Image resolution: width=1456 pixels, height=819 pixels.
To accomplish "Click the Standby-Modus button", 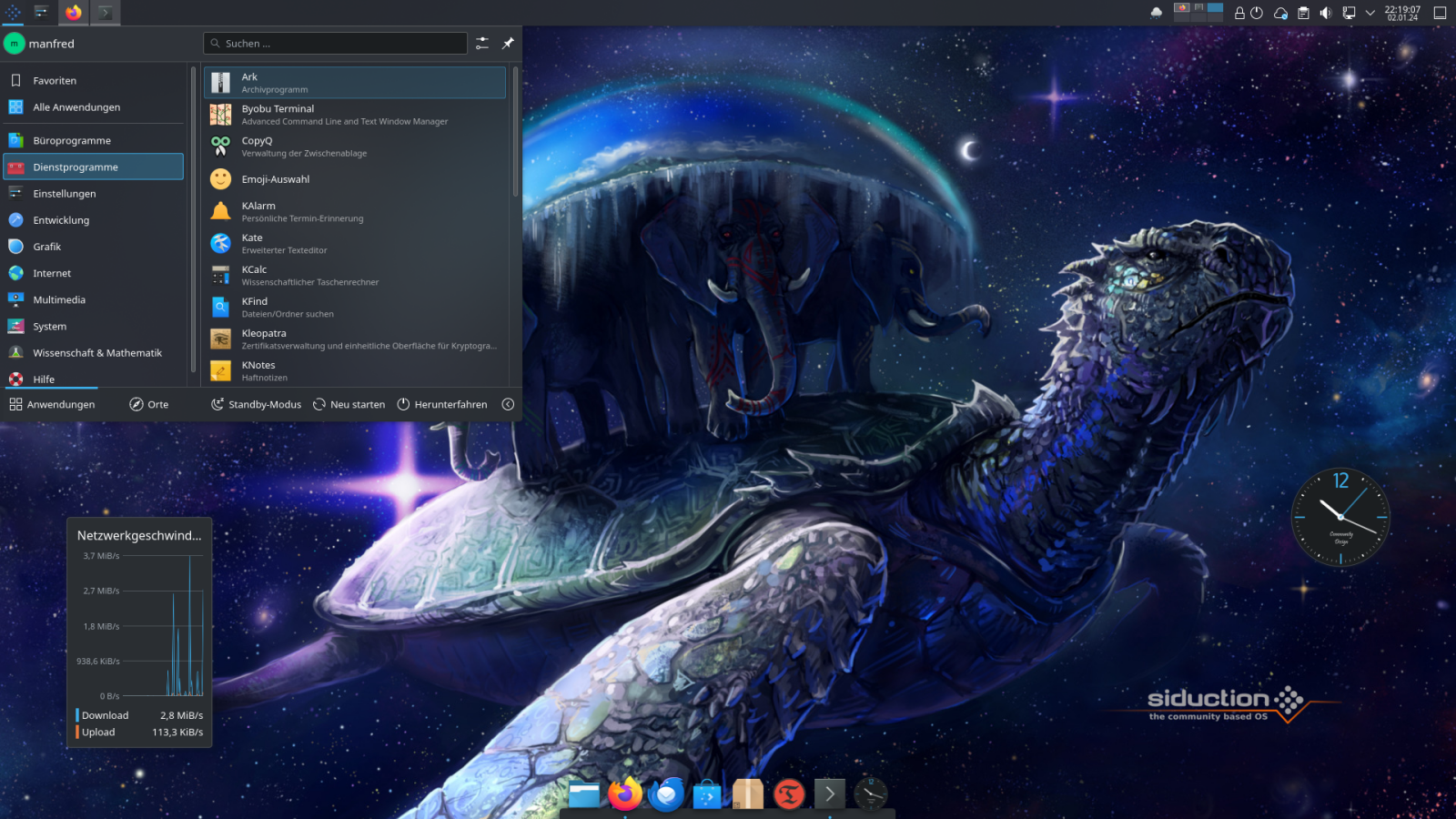I will (x=256, y=404).
